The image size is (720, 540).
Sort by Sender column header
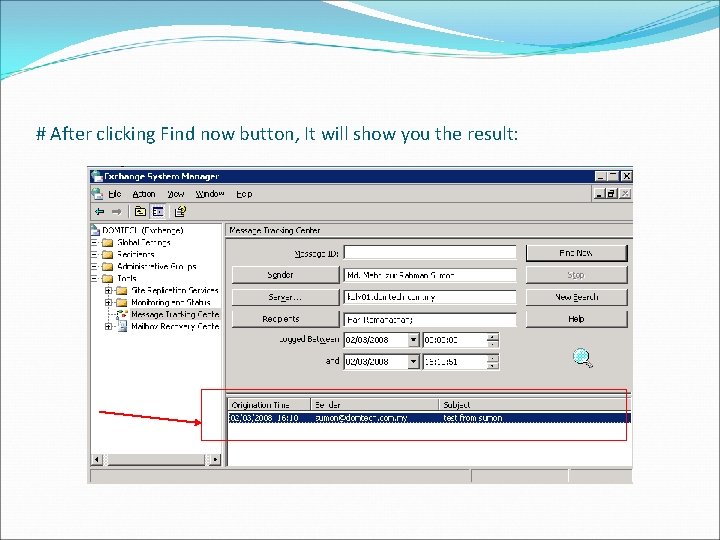pos(375,405)
